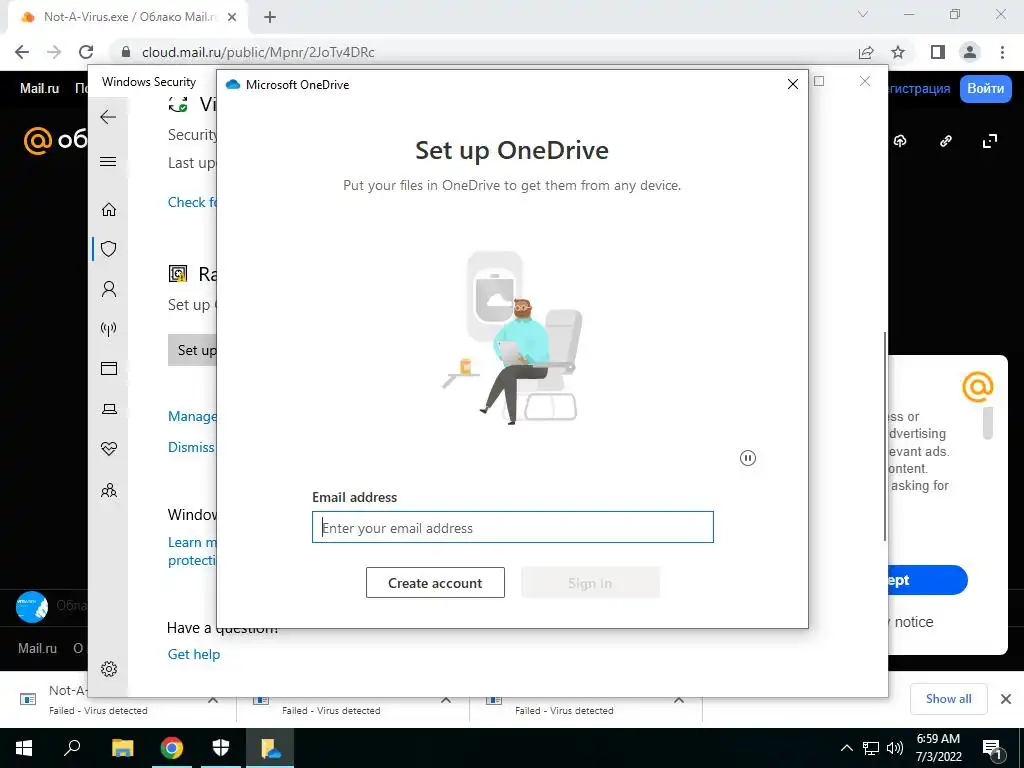Switch to Chrome on the taskbar
Image resolution: width=1024 pixels, height=768 pixels.
coord(171,748)
